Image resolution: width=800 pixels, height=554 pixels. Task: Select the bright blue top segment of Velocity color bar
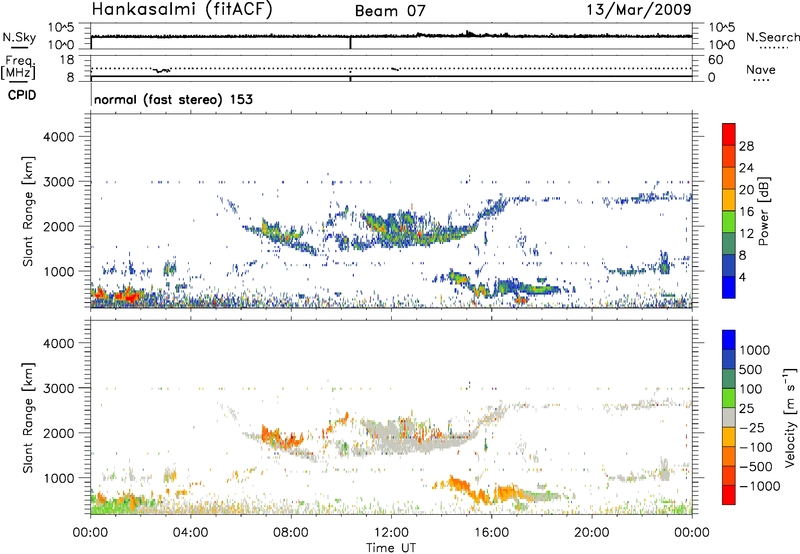pyautogui.click(x=729, y=340)
